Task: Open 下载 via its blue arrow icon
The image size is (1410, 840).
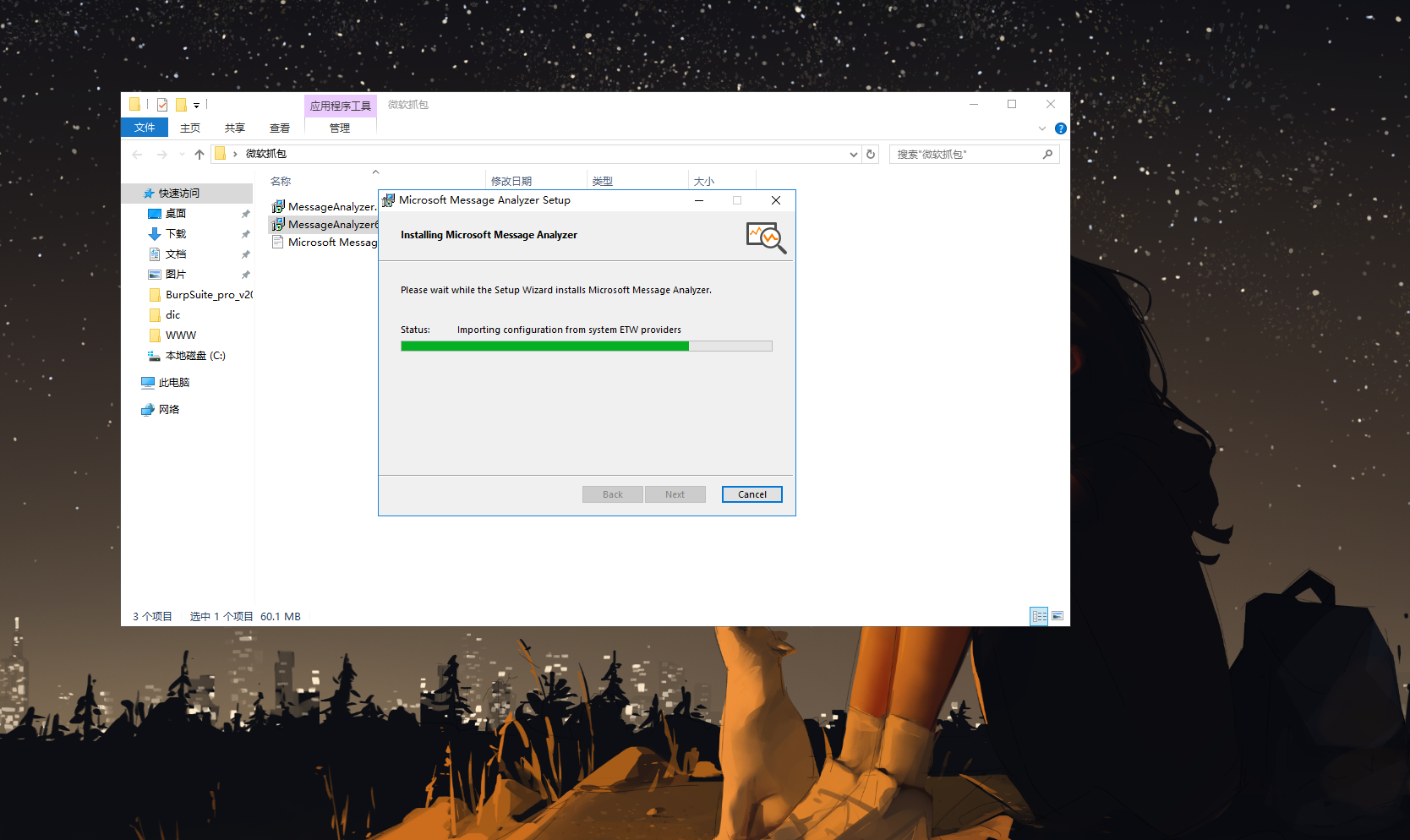Action: [x=155, y=234]
